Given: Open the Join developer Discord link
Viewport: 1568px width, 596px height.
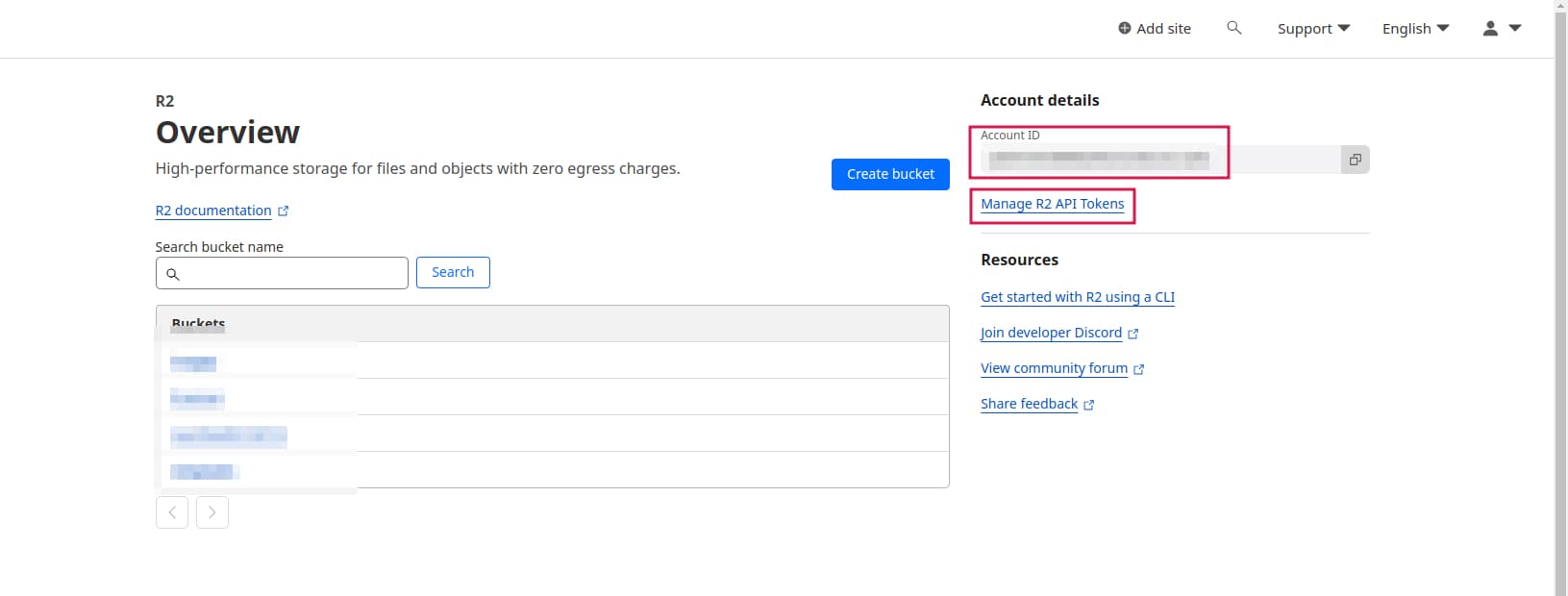Looking at the screenshot, I should (x=1051, y=333).
